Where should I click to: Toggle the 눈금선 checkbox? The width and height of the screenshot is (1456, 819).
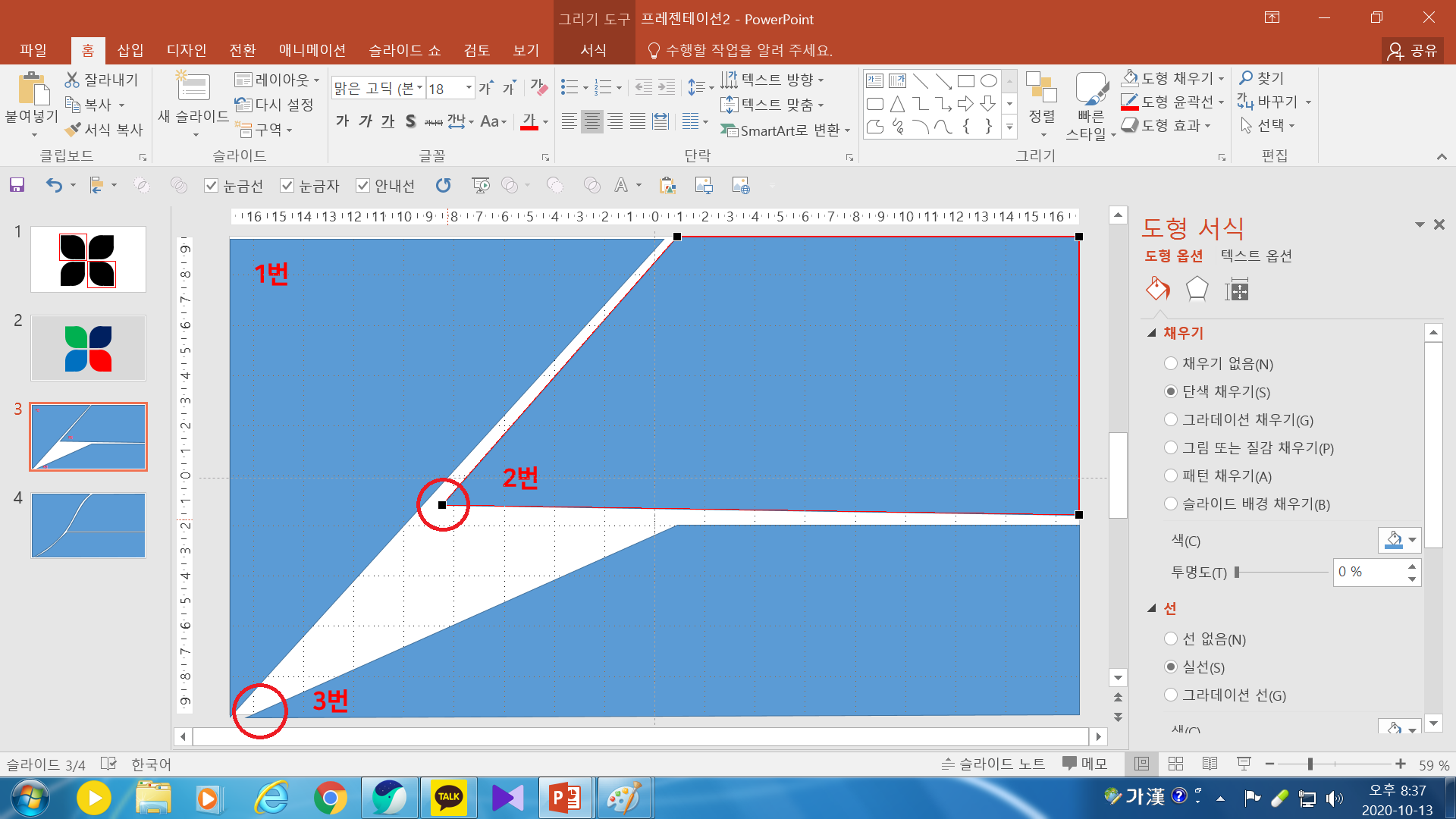(x=212, y=186)
